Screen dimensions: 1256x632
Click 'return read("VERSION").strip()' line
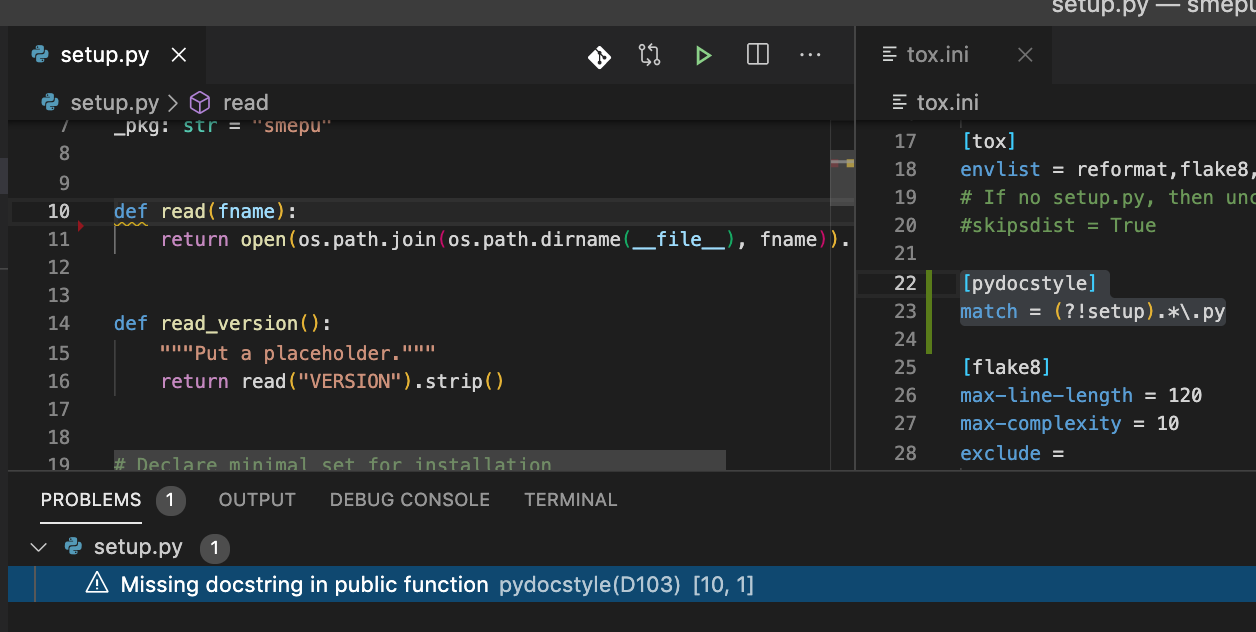pyautogui.click(x=333, y=381)
